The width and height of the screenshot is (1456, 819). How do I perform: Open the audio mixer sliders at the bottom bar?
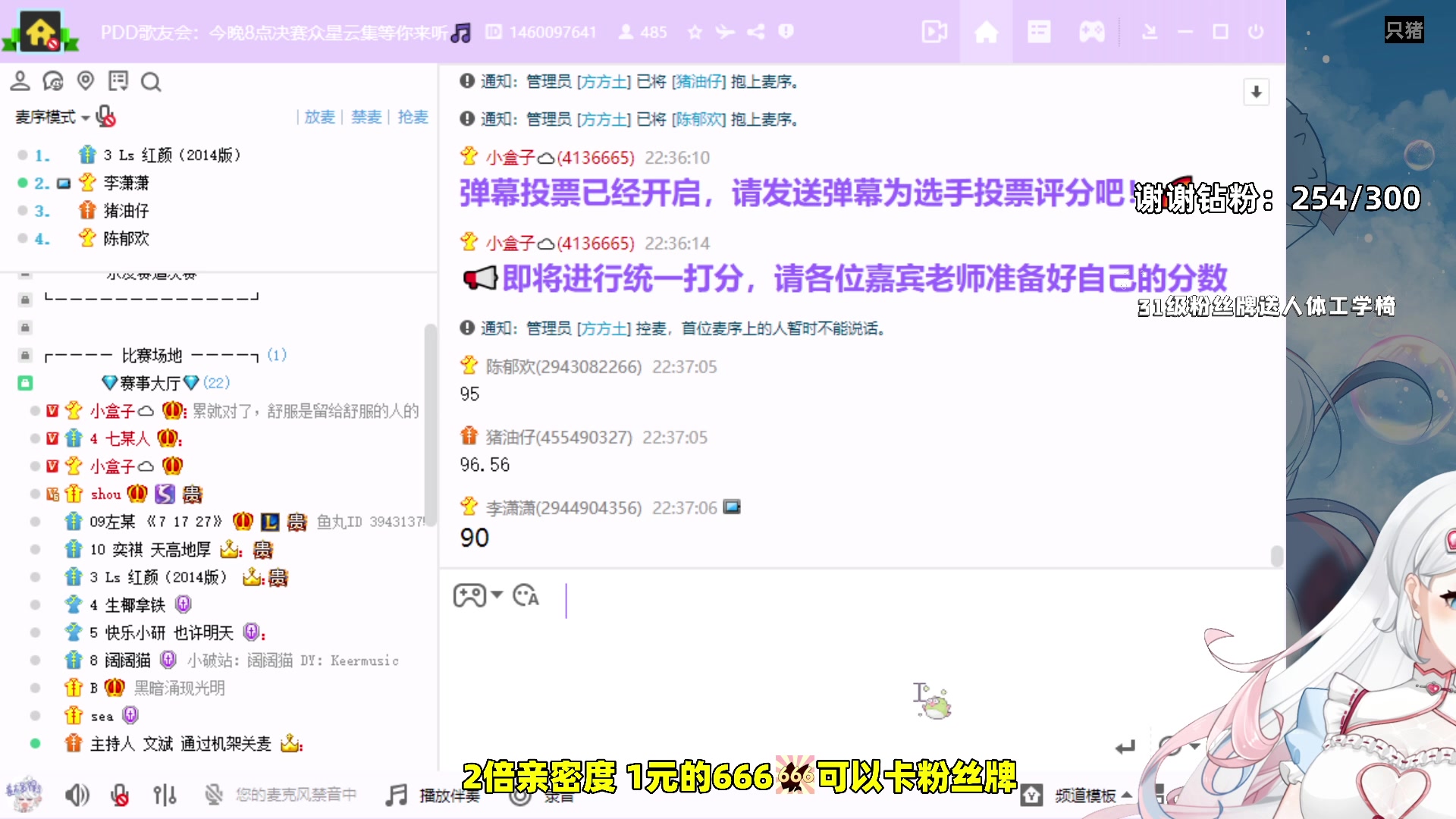(165, 795)
